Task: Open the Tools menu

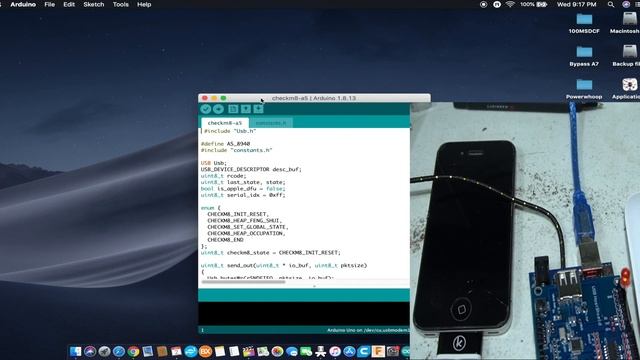Action: [120, 4]
